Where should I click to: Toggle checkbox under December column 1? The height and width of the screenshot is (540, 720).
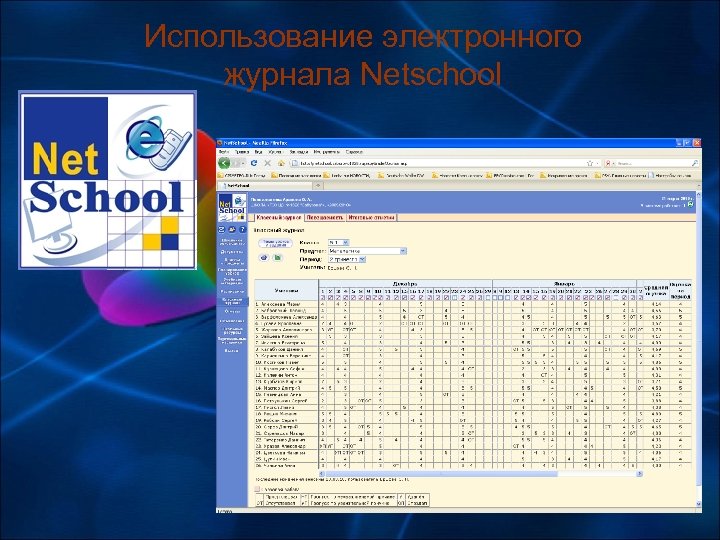click(323, 298)
